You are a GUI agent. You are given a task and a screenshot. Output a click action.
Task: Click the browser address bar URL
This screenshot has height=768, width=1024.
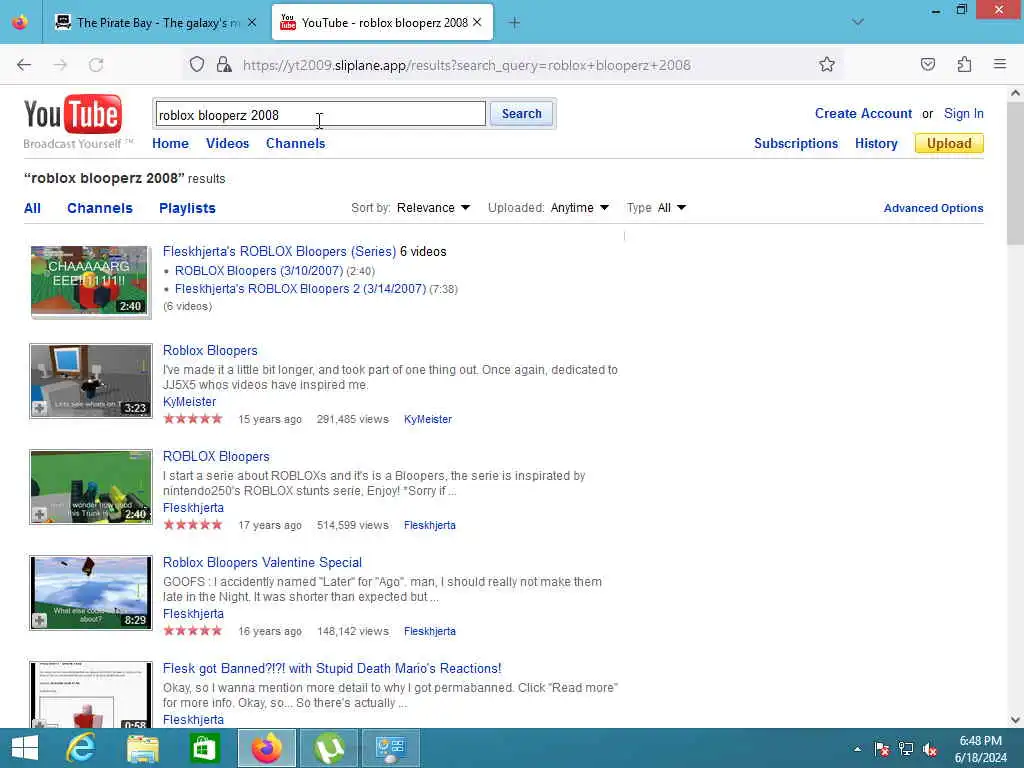[466, 65]
